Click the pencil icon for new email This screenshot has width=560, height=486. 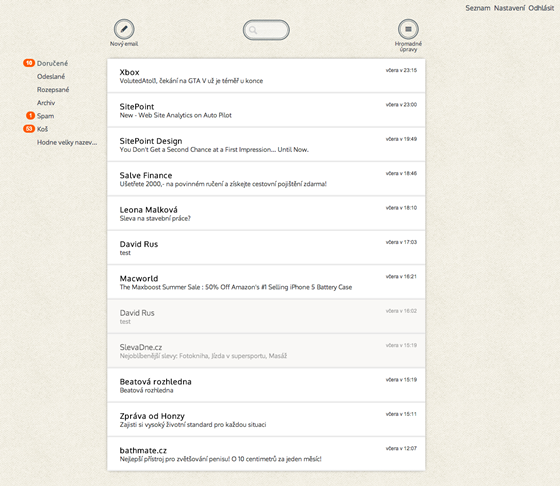pos(124,29)
